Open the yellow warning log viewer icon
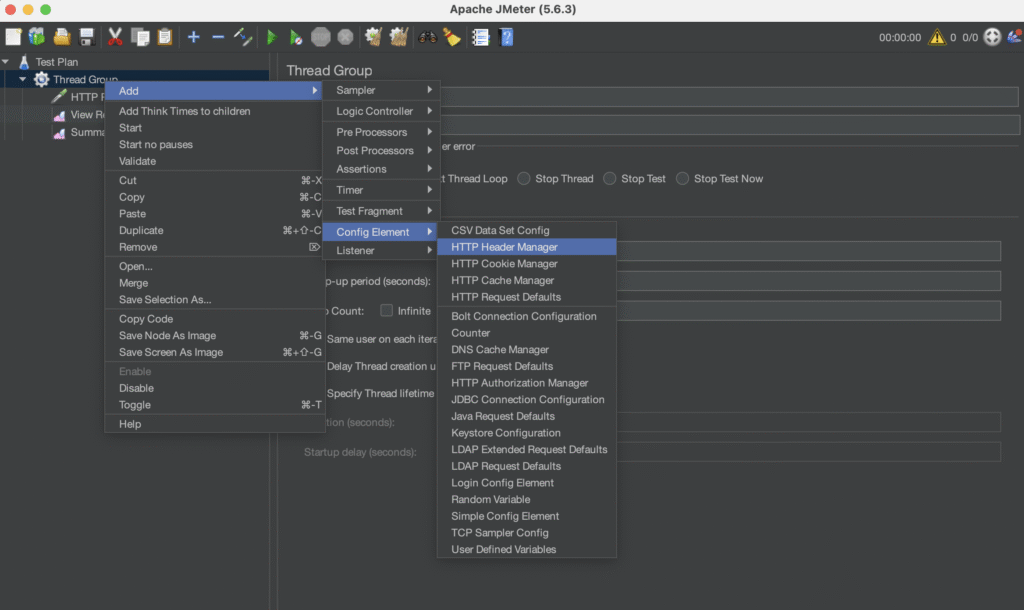This screenshot has width=1024, height=610. [x=936, y=37]
